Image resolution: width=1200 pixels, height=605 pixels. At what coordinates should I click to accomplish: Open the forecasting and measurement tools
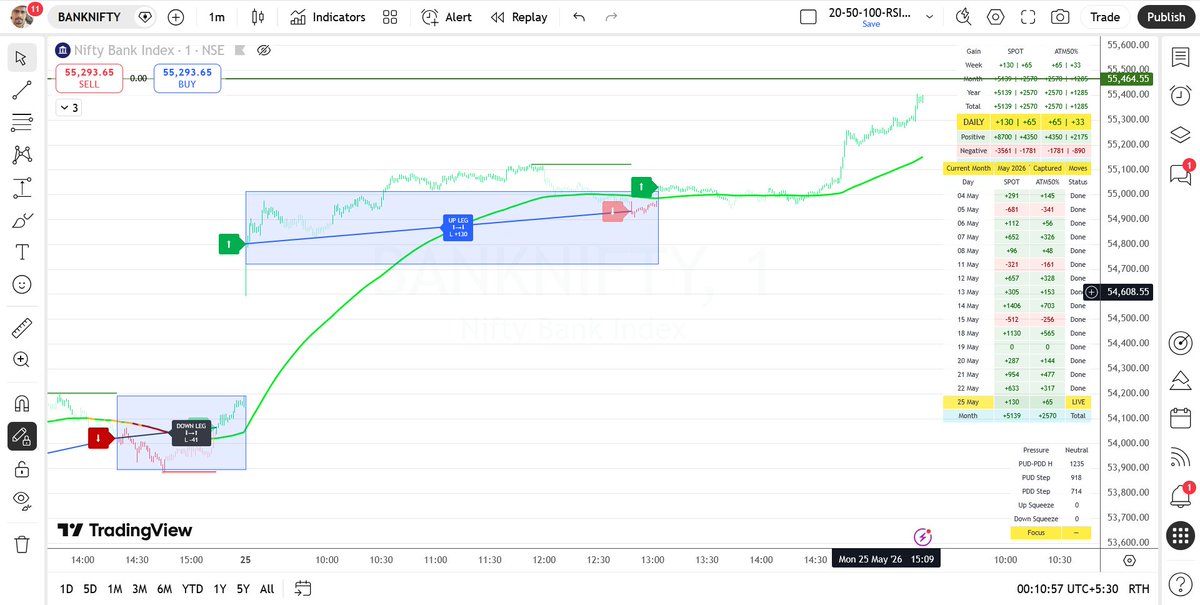[21, 187]
